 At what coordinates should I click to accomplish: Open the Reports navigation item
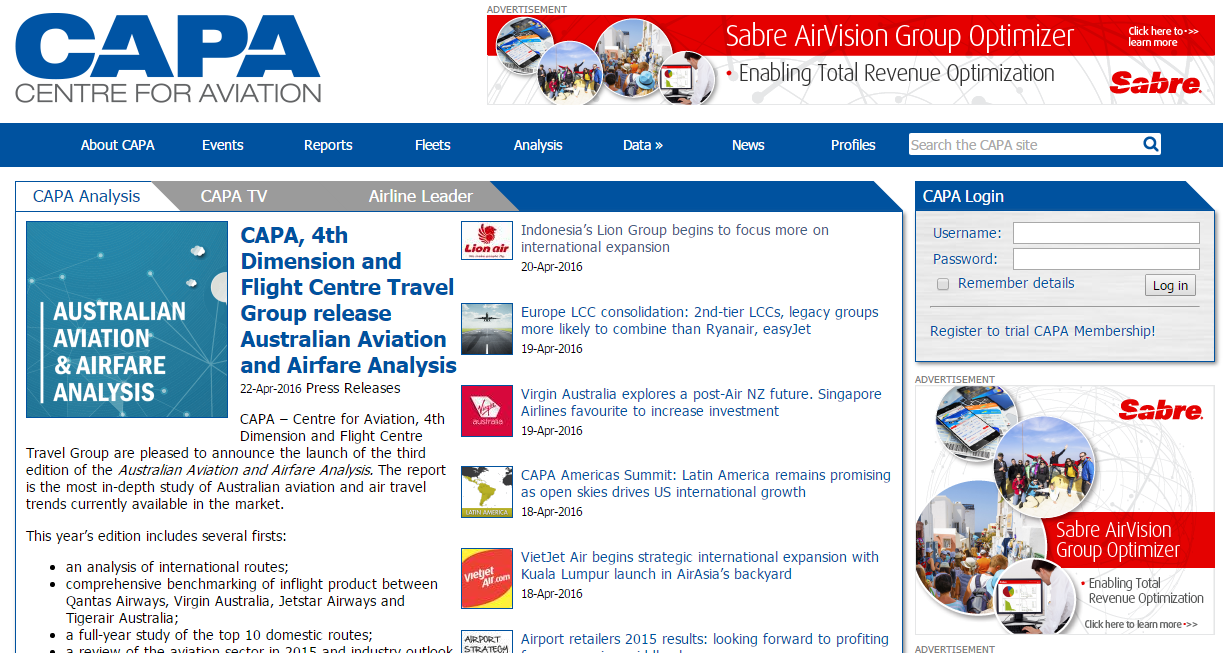328,145
